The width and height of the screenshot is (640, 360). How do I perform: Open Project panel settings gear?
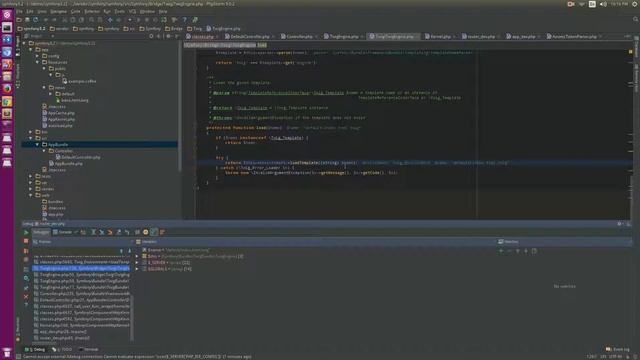(x=168, y=36)
